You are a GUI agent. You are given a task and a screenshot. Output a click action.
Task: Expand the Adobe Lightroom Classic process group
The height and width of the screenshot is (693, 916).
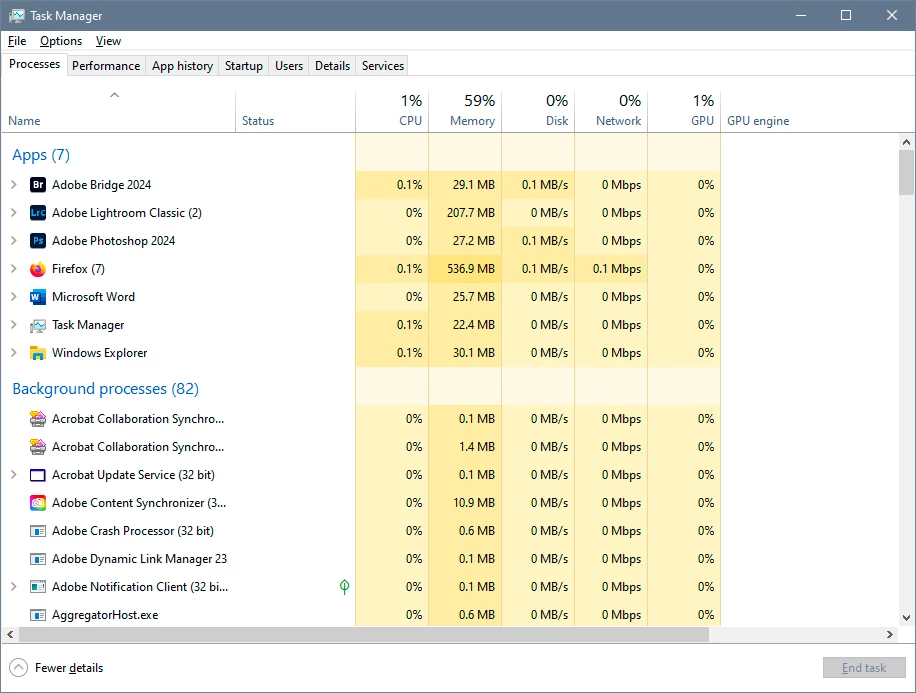click(x=14, y=213)
